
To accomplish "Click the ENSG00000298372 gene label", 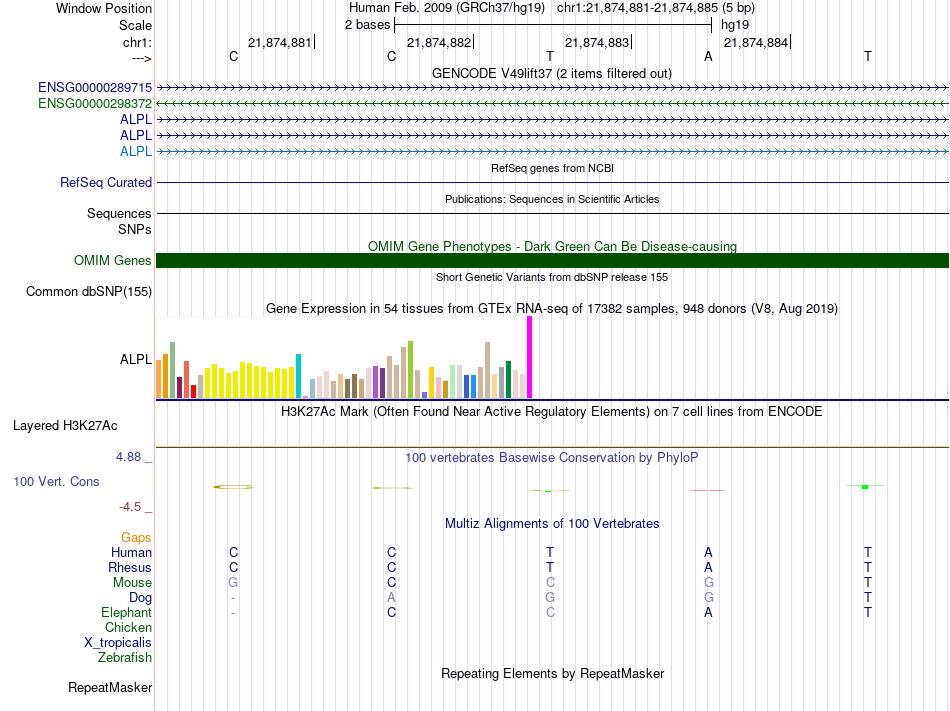I will point(95,104).
